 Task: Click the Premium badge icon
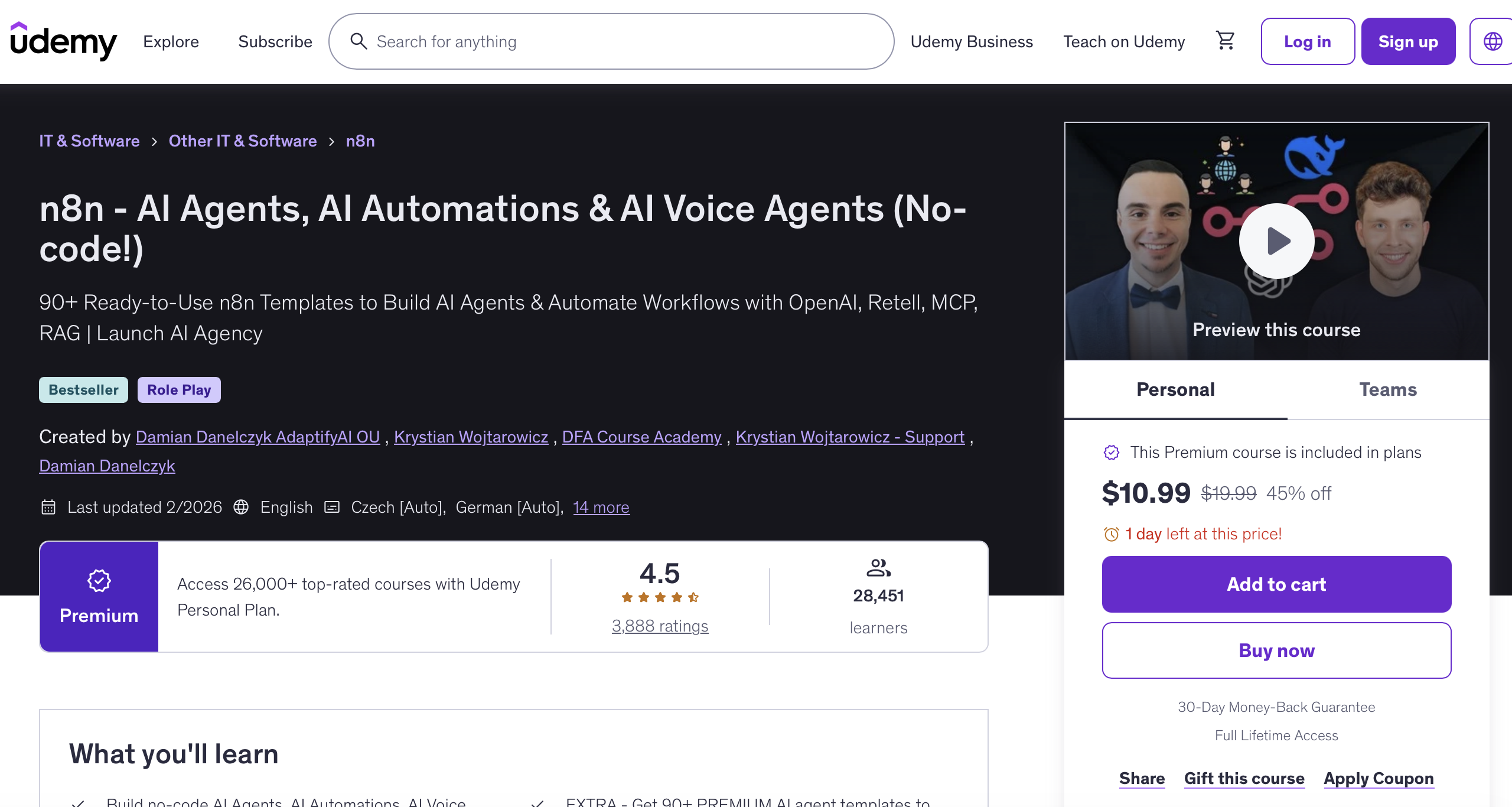(x=99, y=580)
